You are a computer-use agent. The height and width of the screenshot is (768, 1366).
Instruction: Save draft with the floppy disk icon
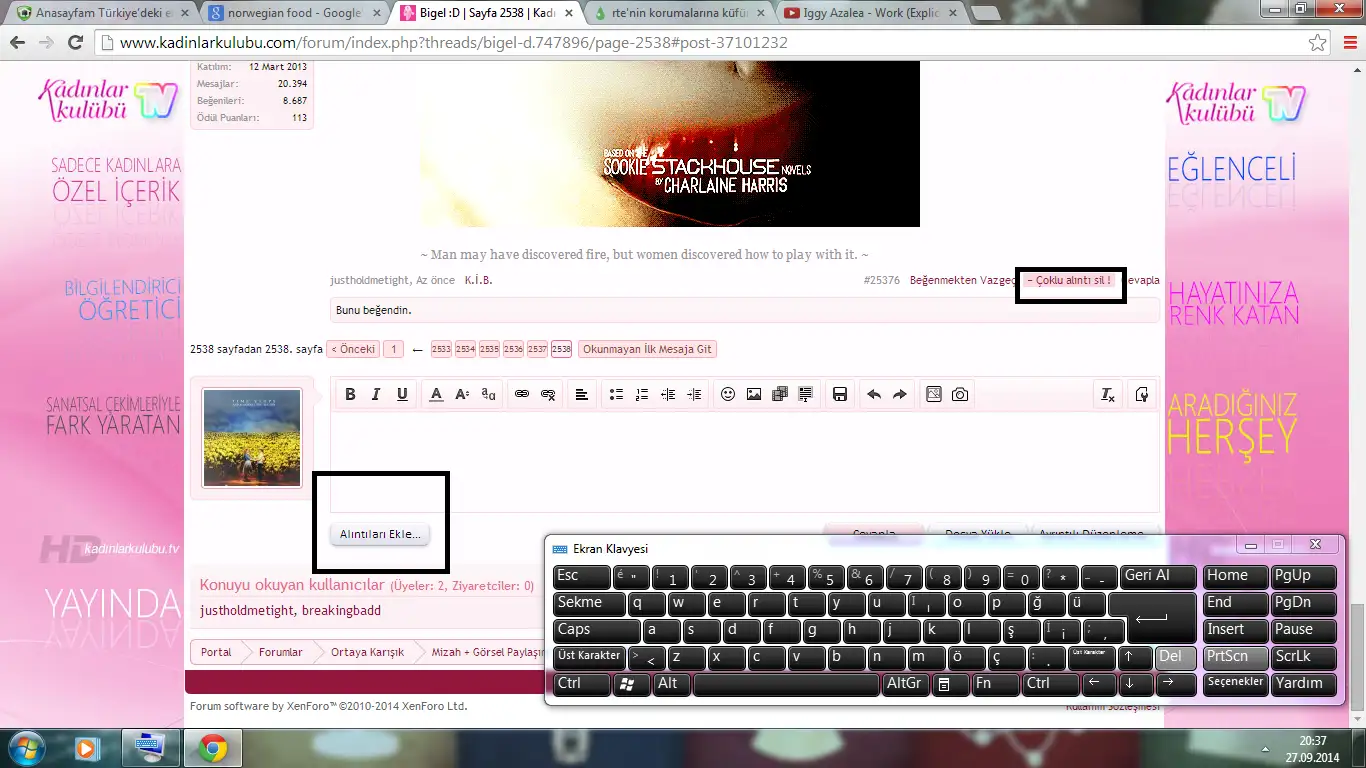(x=840, y=395)
